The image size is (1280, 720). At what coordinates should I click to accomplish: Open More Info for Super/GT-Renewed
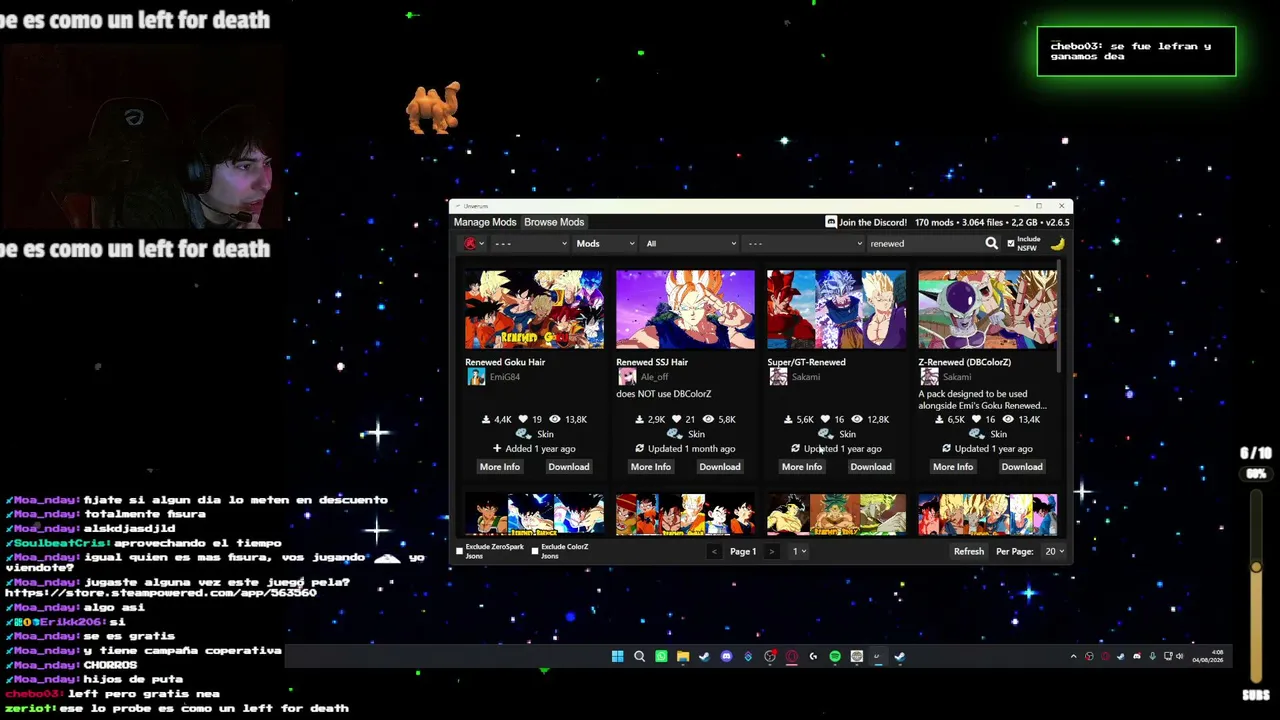(x=802, y=467)
